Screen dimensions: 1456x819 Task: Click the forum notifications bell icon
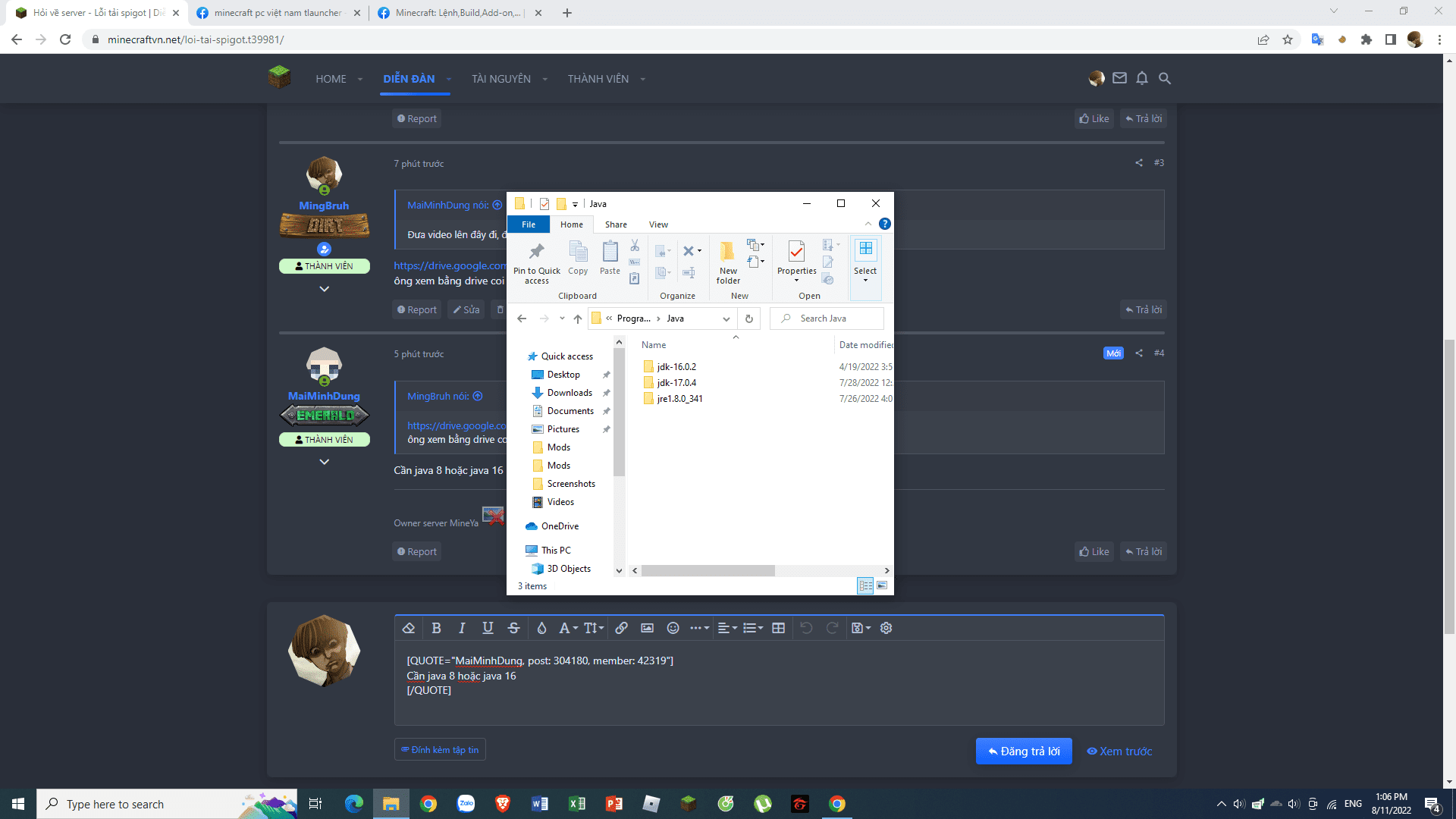(1142, 78)
